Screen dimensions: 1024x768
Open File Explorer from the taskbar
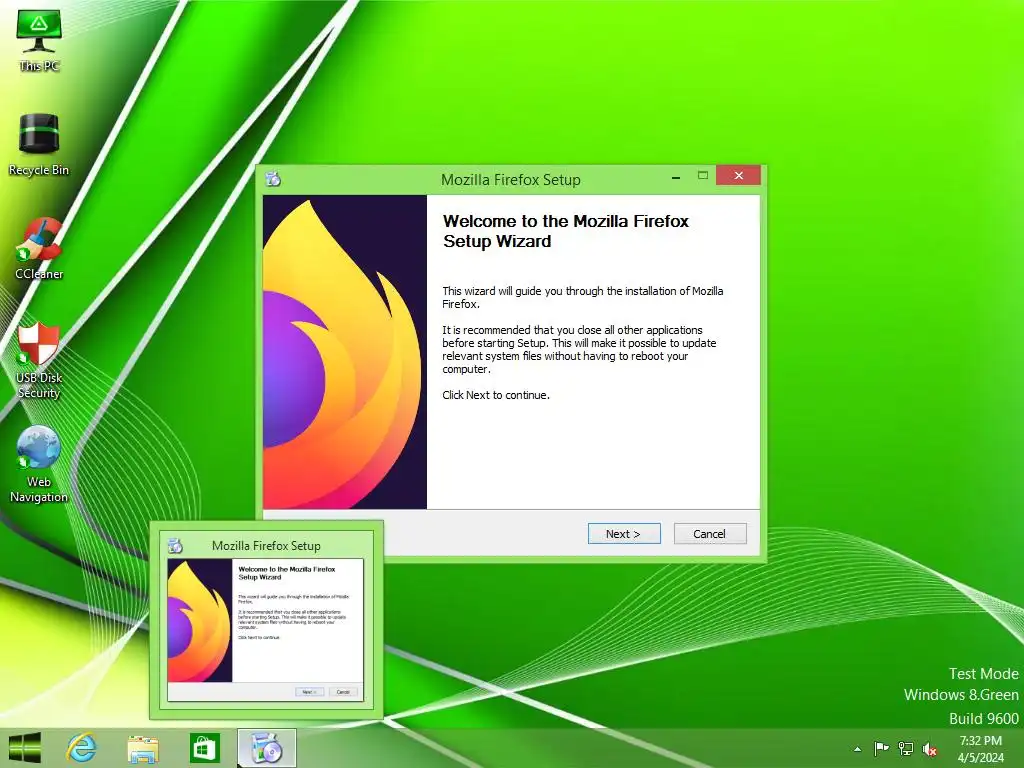click(142, 748)
